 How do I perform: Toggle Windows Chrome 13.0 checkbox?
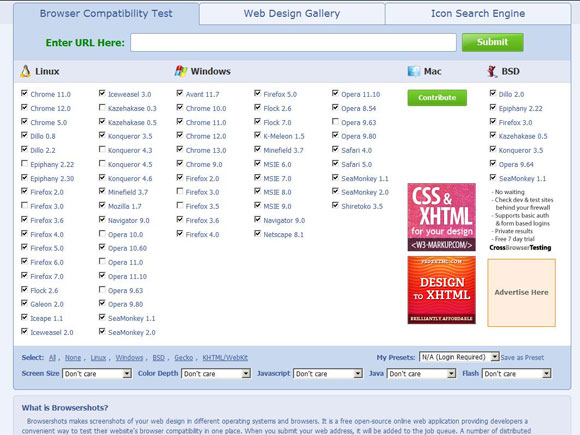180,149
